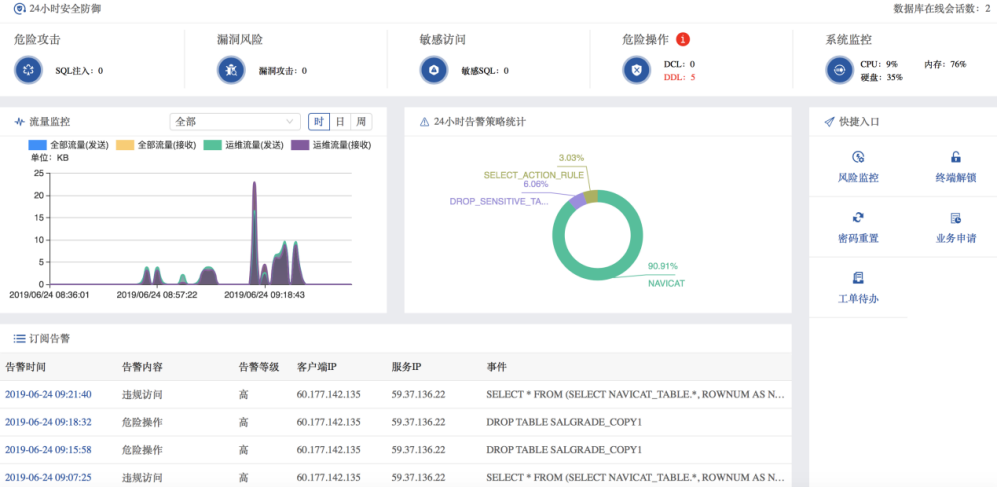
Task: Open 终端解锁 unlock icon
Action: [956, 157]
